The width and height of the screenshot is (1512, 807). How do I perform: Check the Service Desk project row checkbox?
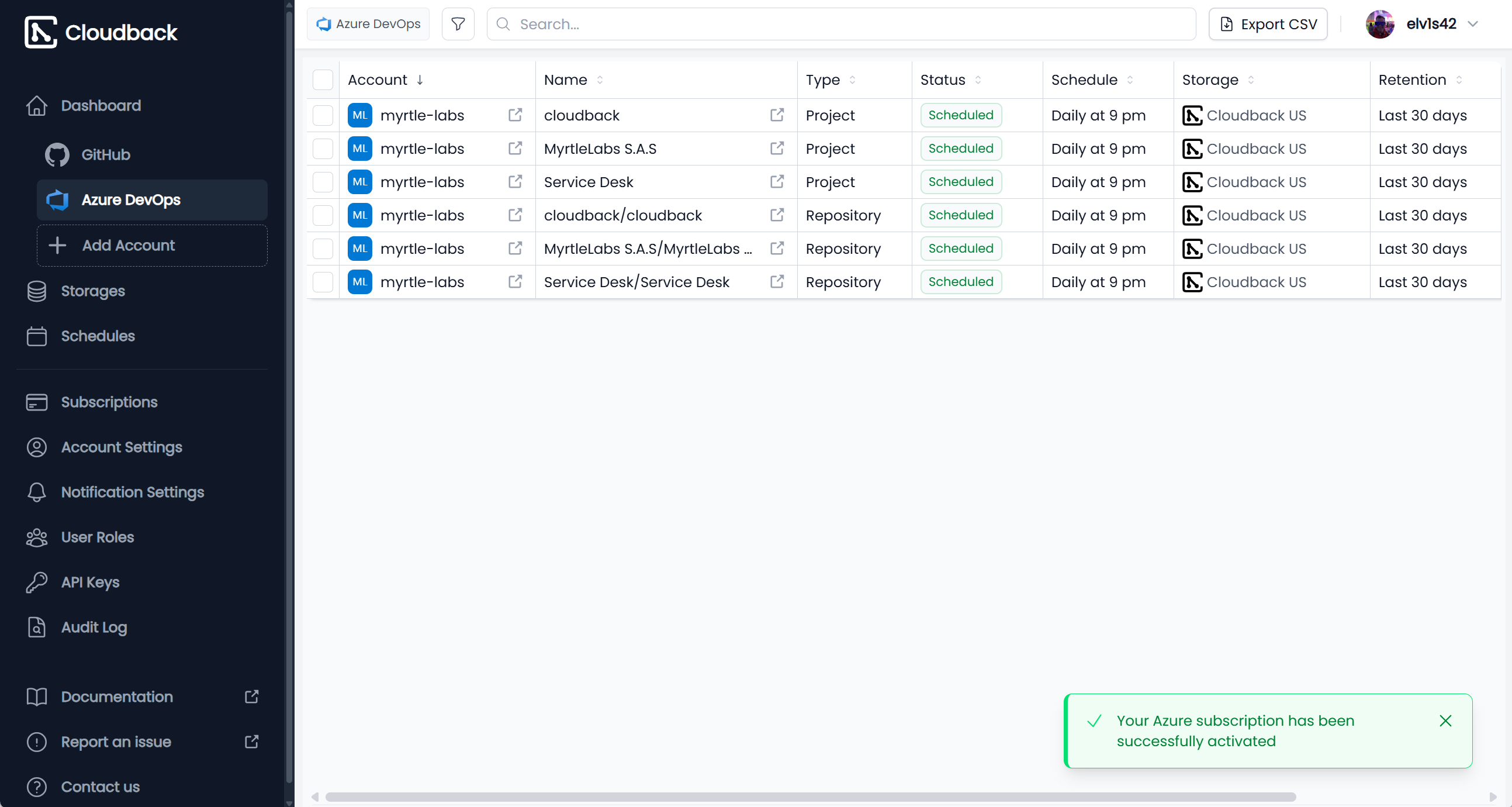[x=323, y=182]
